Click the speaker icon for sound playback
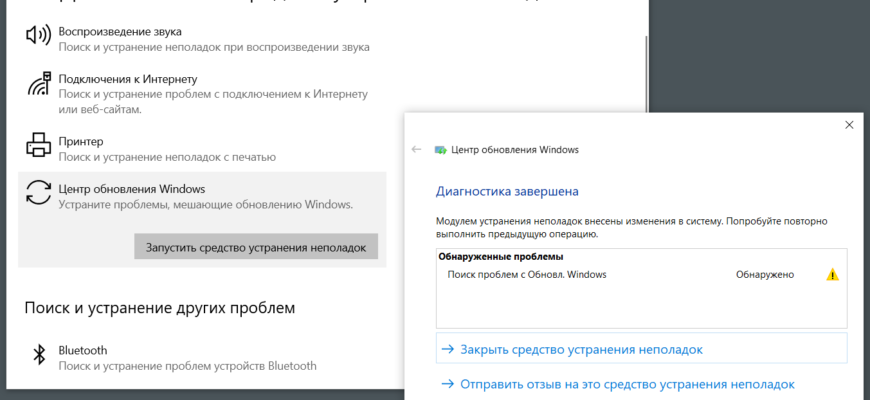 tap(38, 35)
